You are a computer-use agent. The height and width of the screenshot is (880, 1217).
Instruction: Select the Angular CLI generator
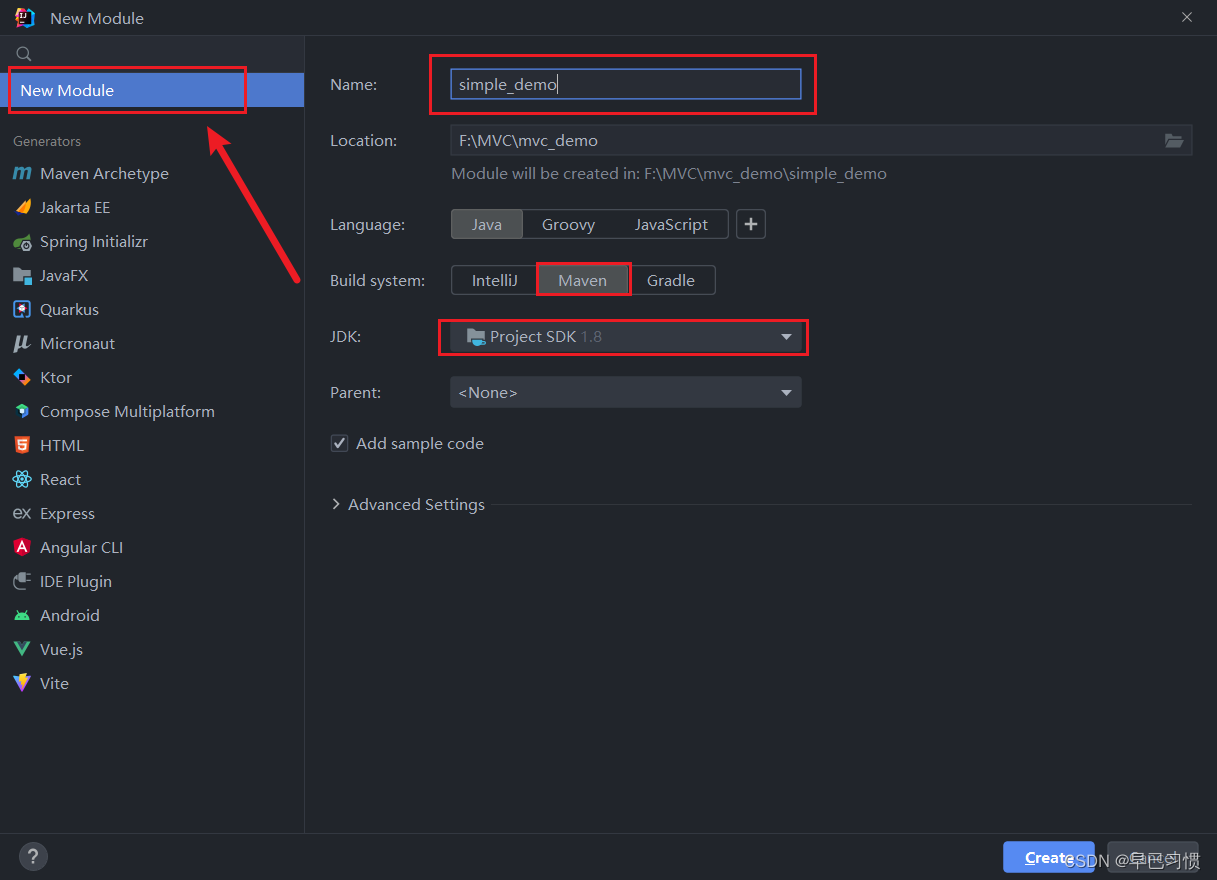click(152, 547)
